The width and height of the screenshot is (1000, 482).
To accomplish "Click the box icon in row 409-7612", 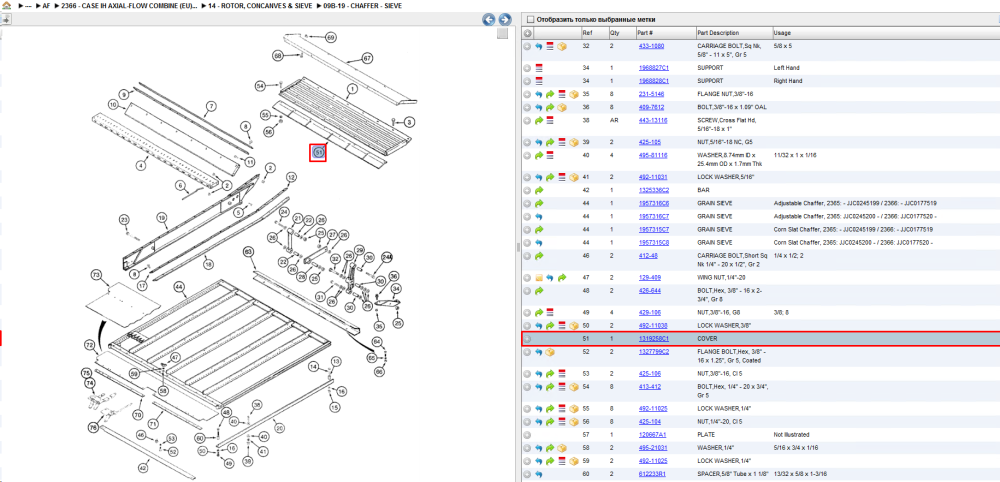I will pyautogui.click(x=562, y=107).
